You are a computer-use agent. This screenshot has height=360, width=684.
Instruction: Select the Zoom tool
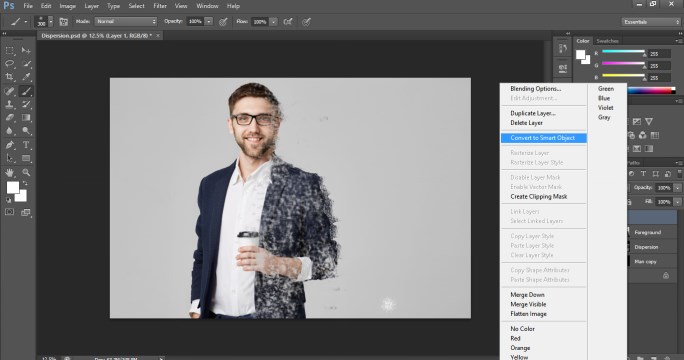(26, 173)
